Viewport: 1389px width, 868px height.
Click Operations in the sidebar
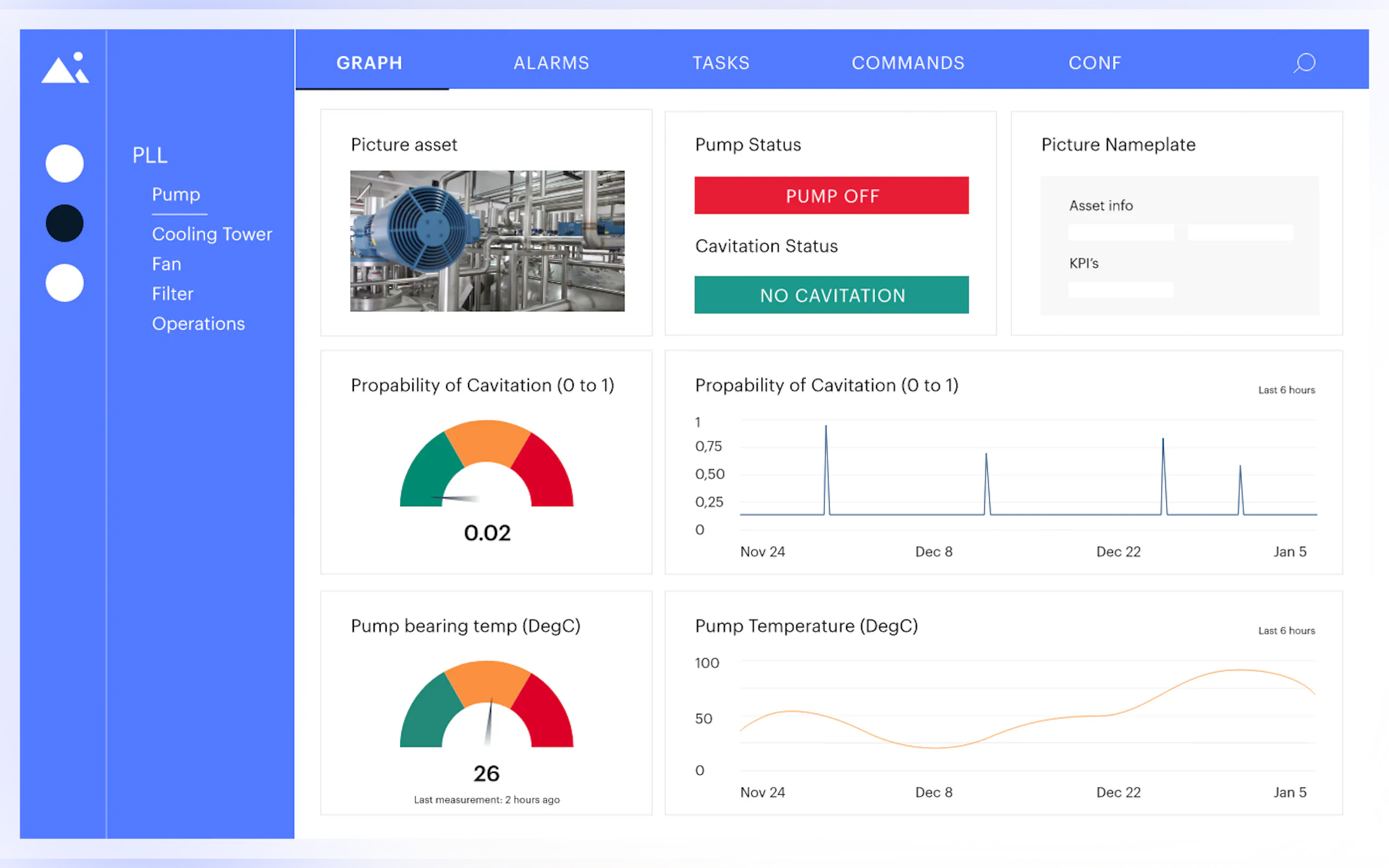pyautogui.click(x=198, y=324)
